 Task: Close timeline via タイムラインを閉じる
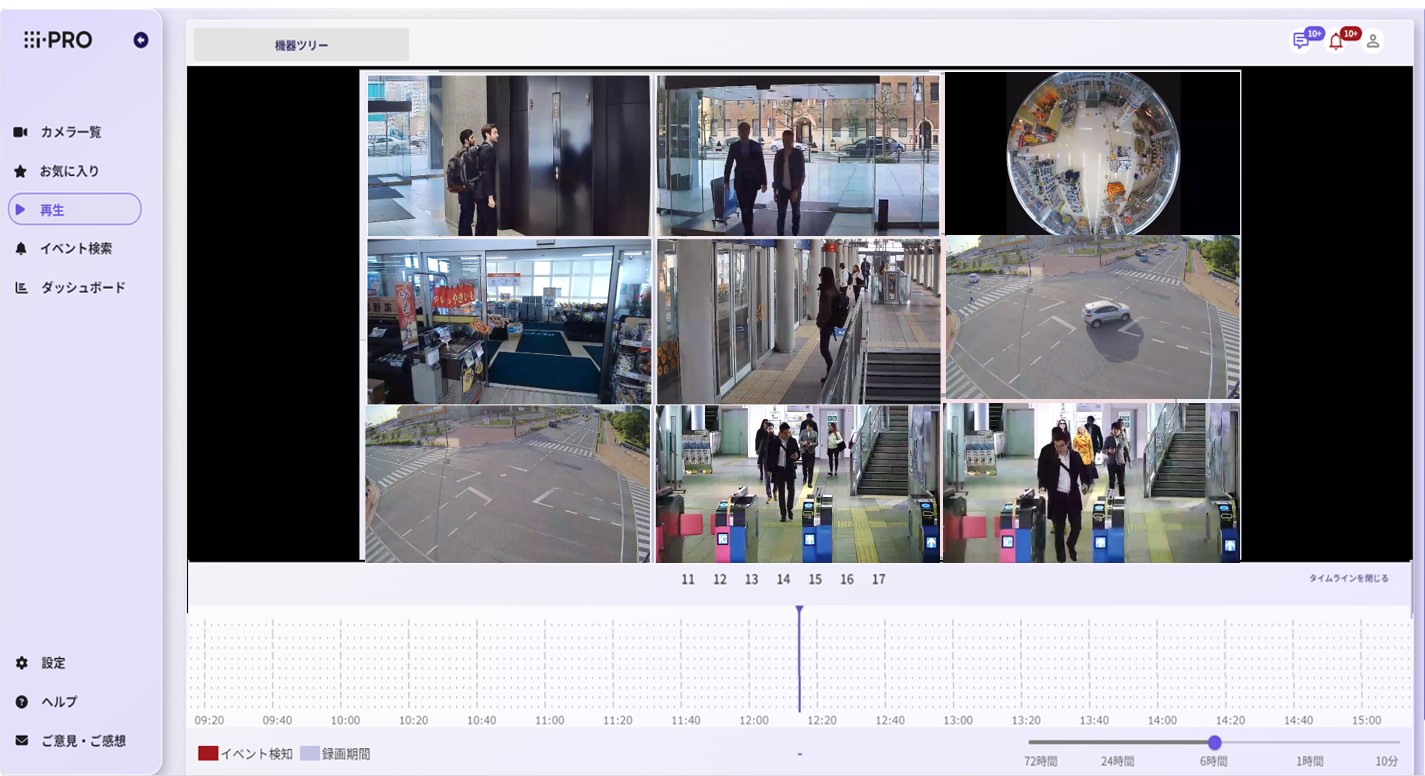click(x=1348, y=578)
